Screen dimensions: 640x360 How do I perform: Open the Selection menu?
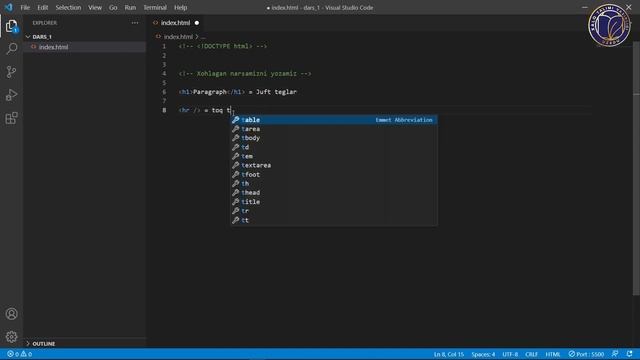tap(68, 7)
